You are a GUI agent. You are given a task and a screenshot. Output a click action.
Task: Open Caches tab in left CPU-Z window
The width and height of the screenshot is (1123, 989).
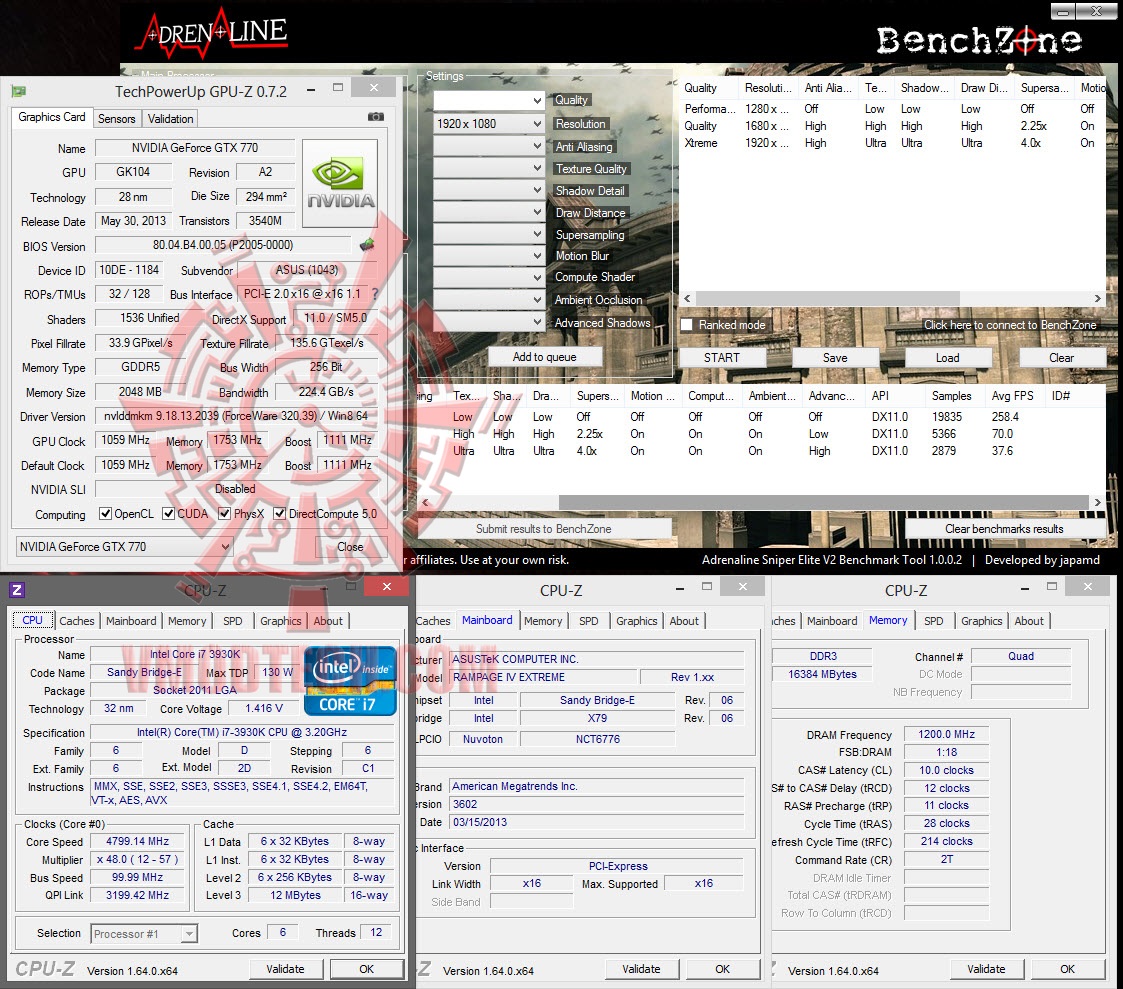click(77, 621)
